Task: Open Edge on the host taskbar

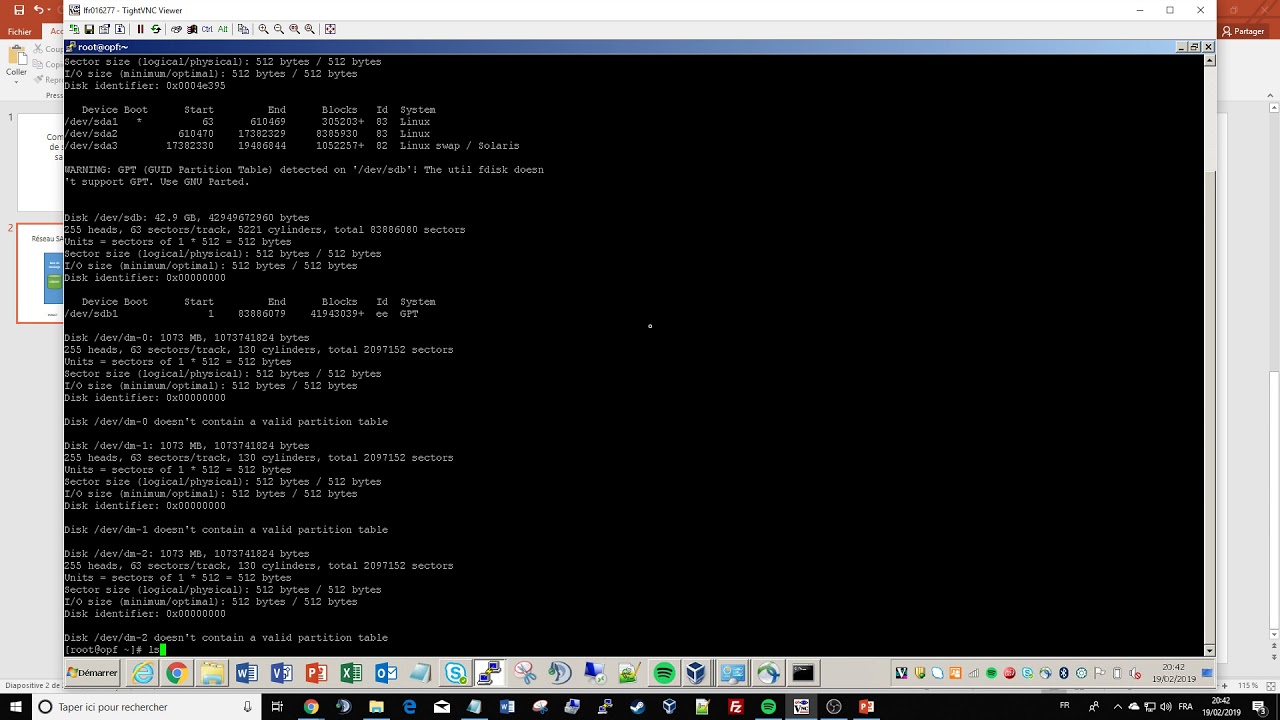Action: point(409,707)
